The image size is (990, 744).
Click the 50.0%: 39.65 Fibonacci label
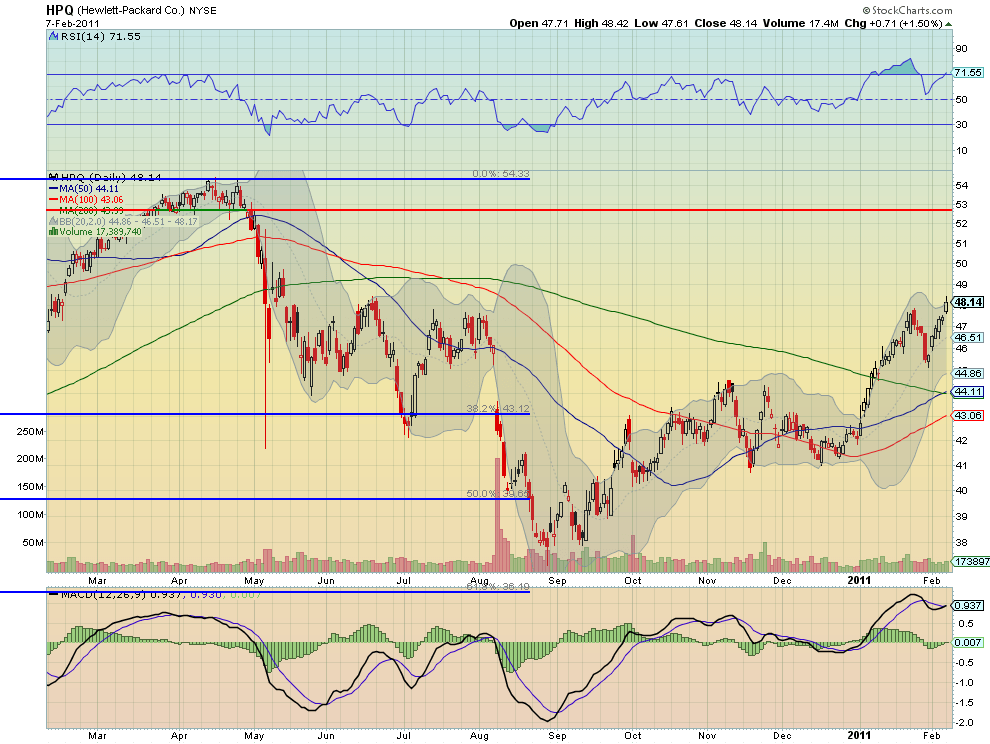(x=498, y=493)
